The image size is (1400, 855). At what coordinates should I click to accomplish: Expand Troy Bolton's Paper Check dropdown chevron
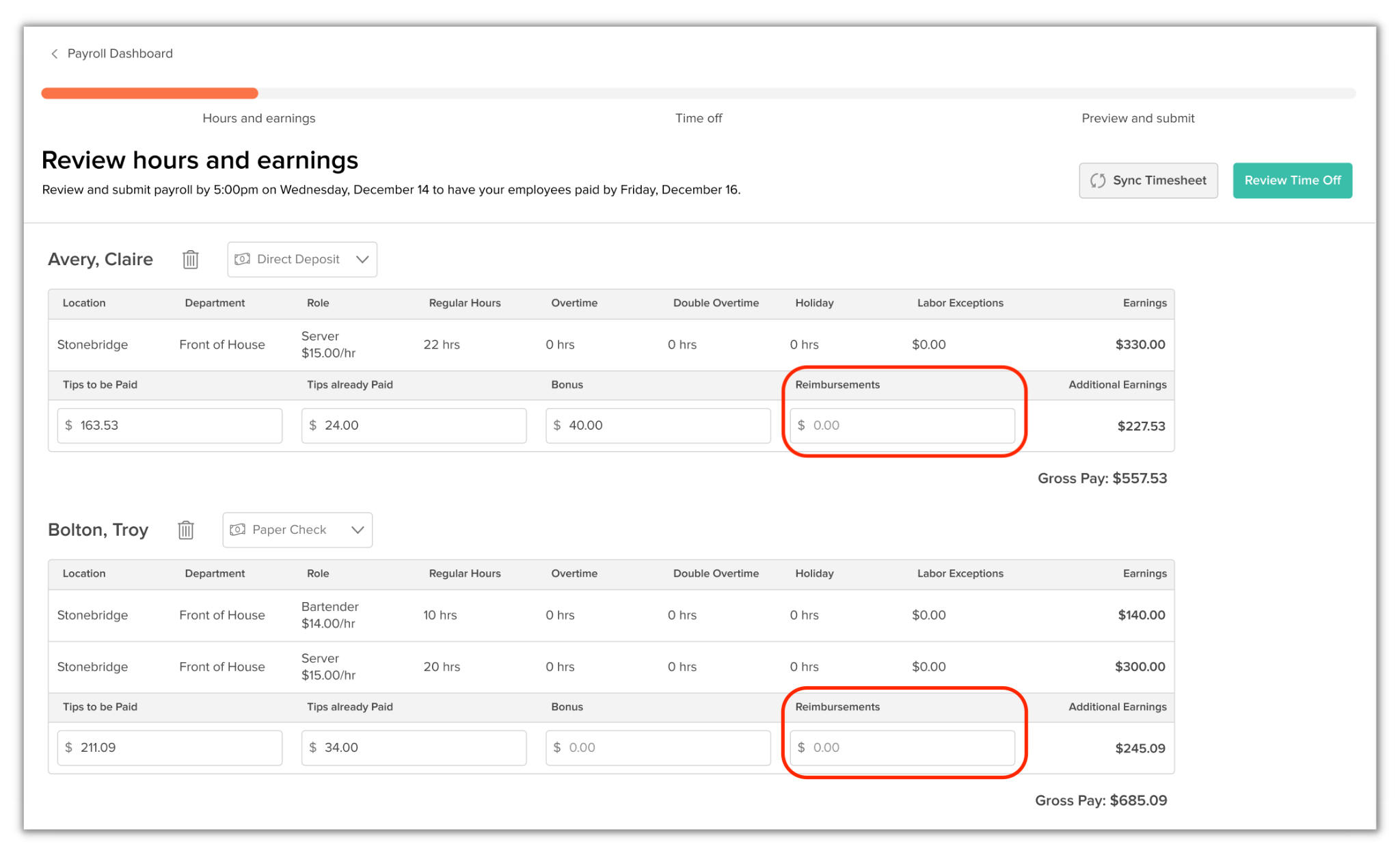(358, 530)
